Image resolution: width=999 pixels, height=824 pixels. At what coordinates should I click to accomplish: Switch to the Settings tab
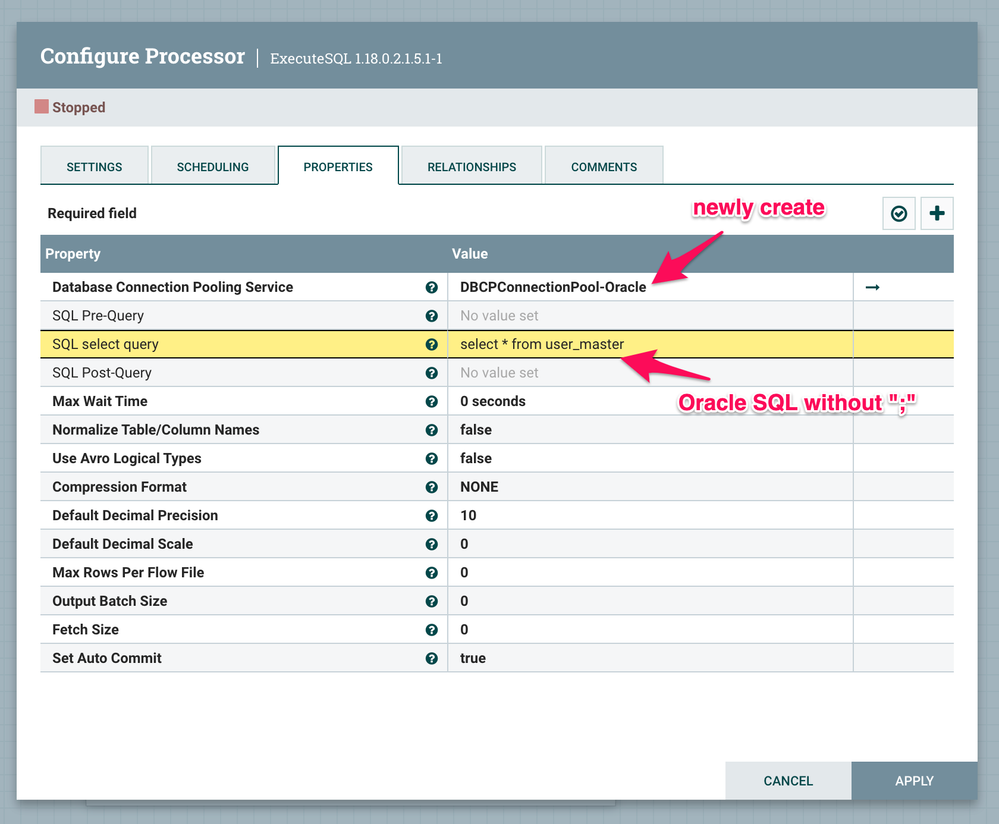pyautogui.click(x=94, y=166)
